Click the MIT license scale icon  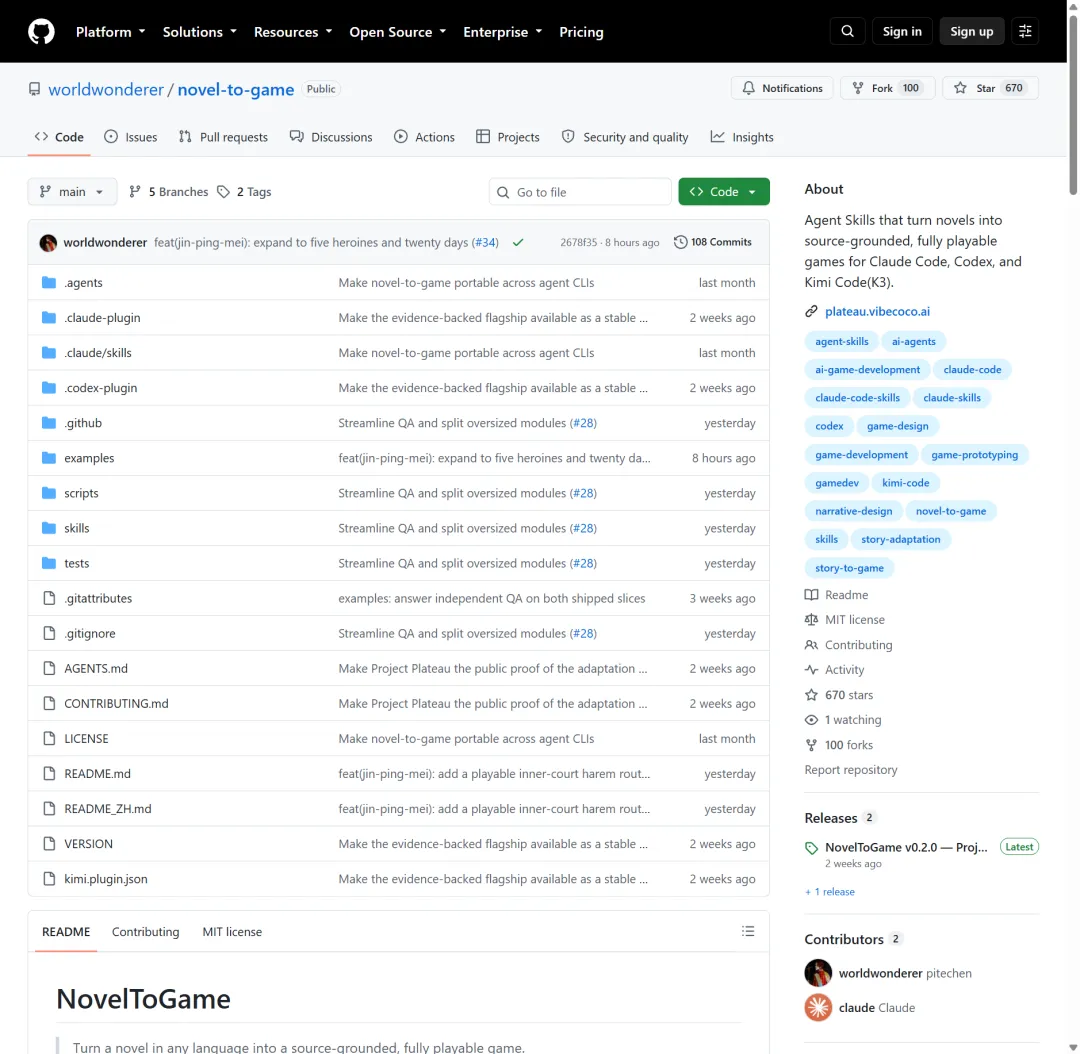coord(811,620)
